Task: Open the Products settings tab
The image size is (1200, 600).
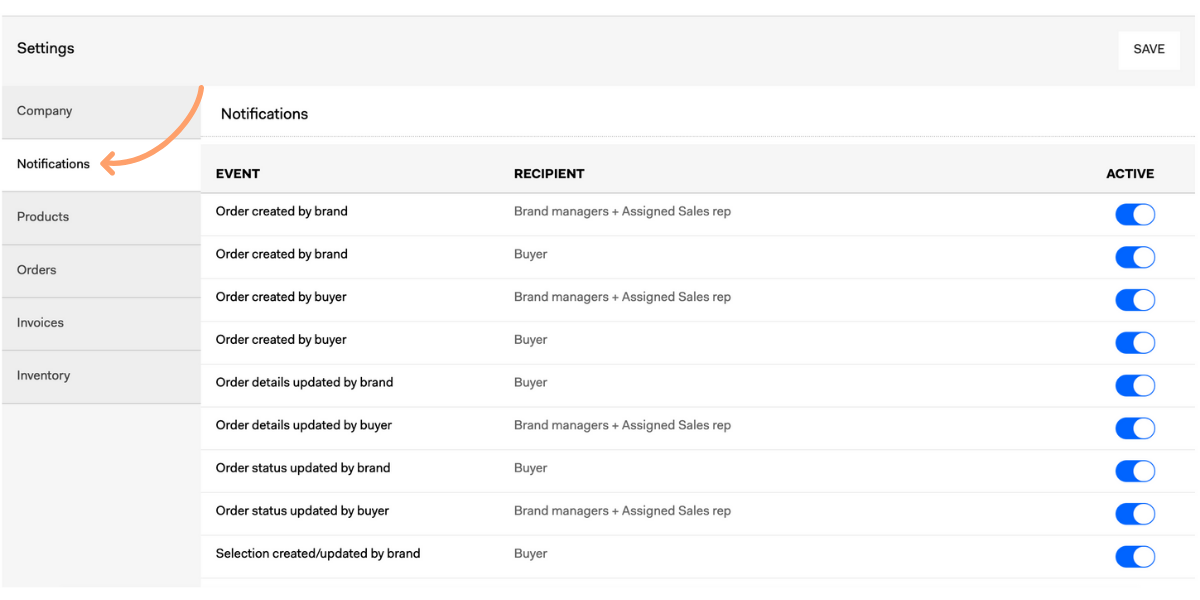Action: 100,217
